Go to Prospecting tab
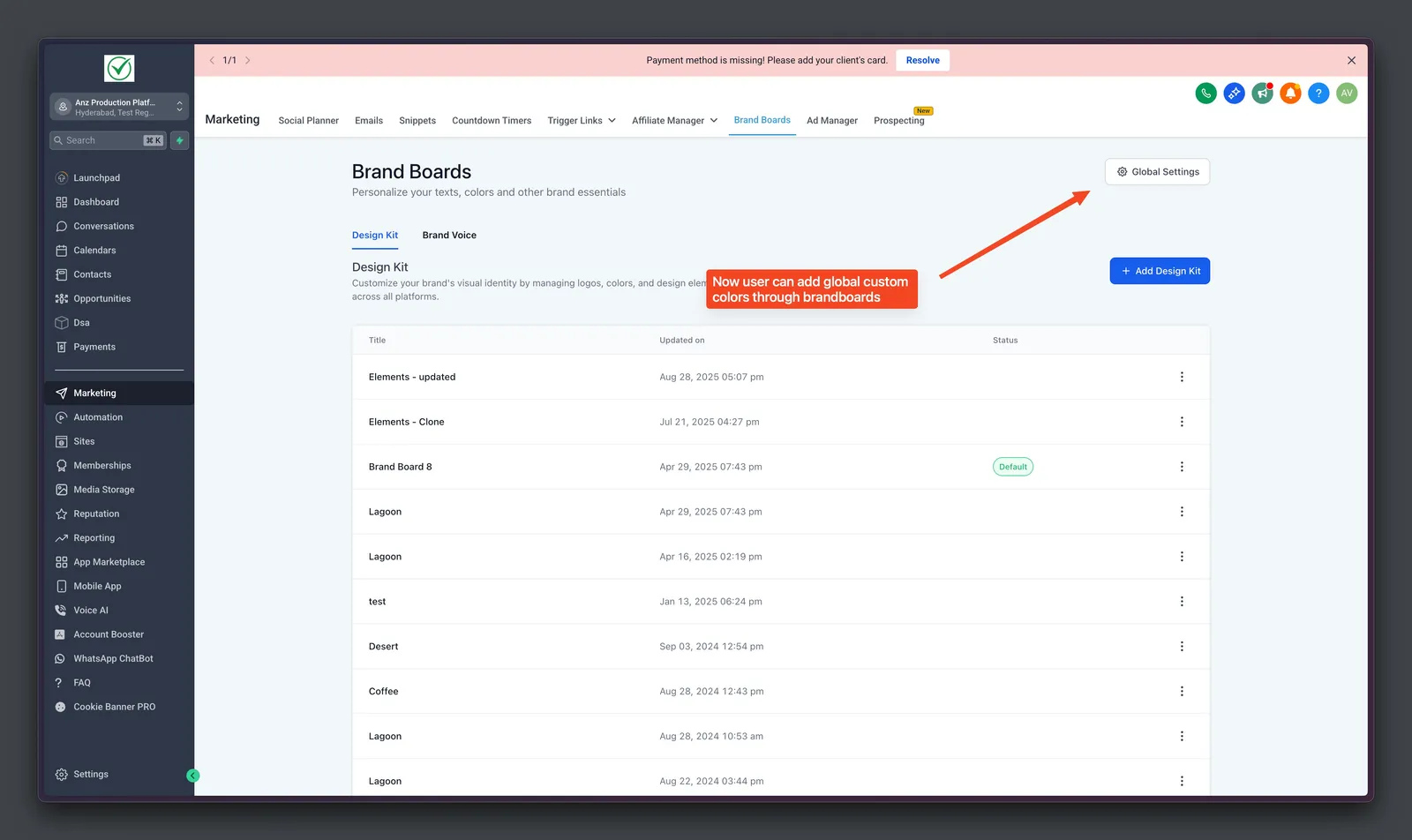 (899, 120)
